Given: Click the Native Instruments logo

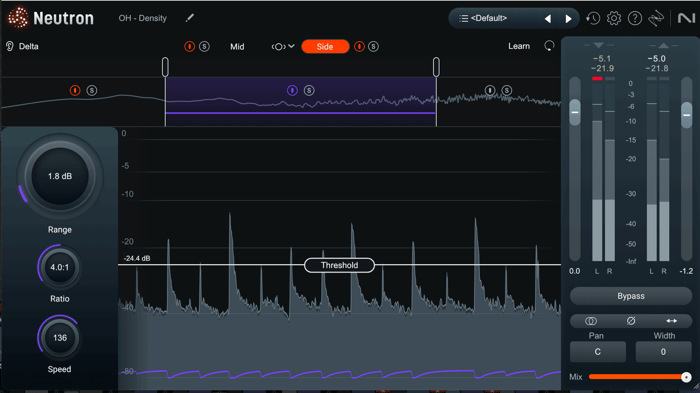Looking at the screenshot, I should point(686,18).
